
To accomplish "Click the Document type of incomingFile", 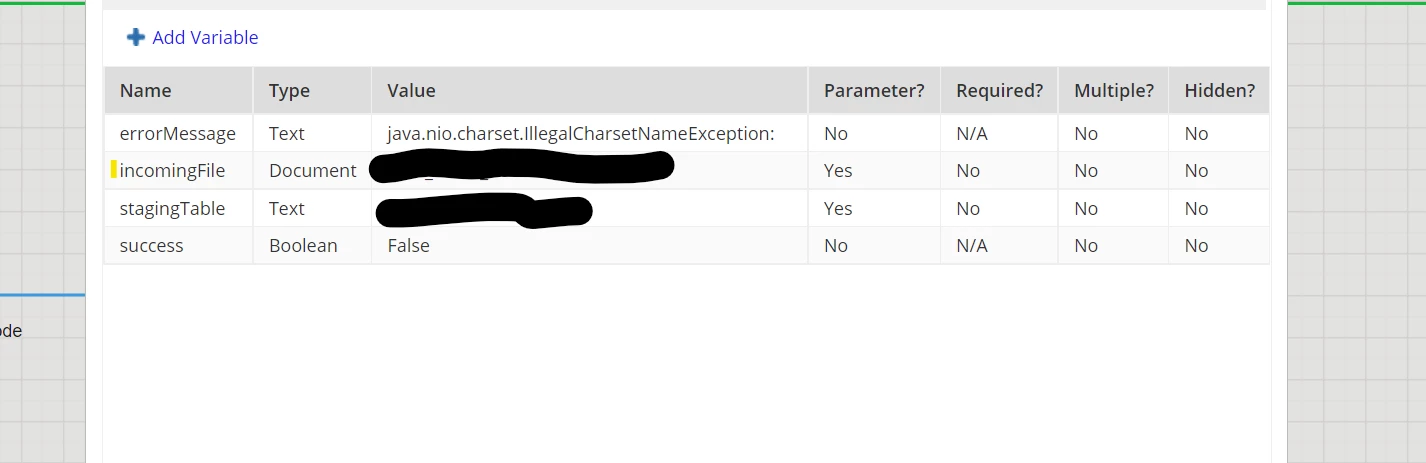I will pyautogui.click(x=312, y=171).
